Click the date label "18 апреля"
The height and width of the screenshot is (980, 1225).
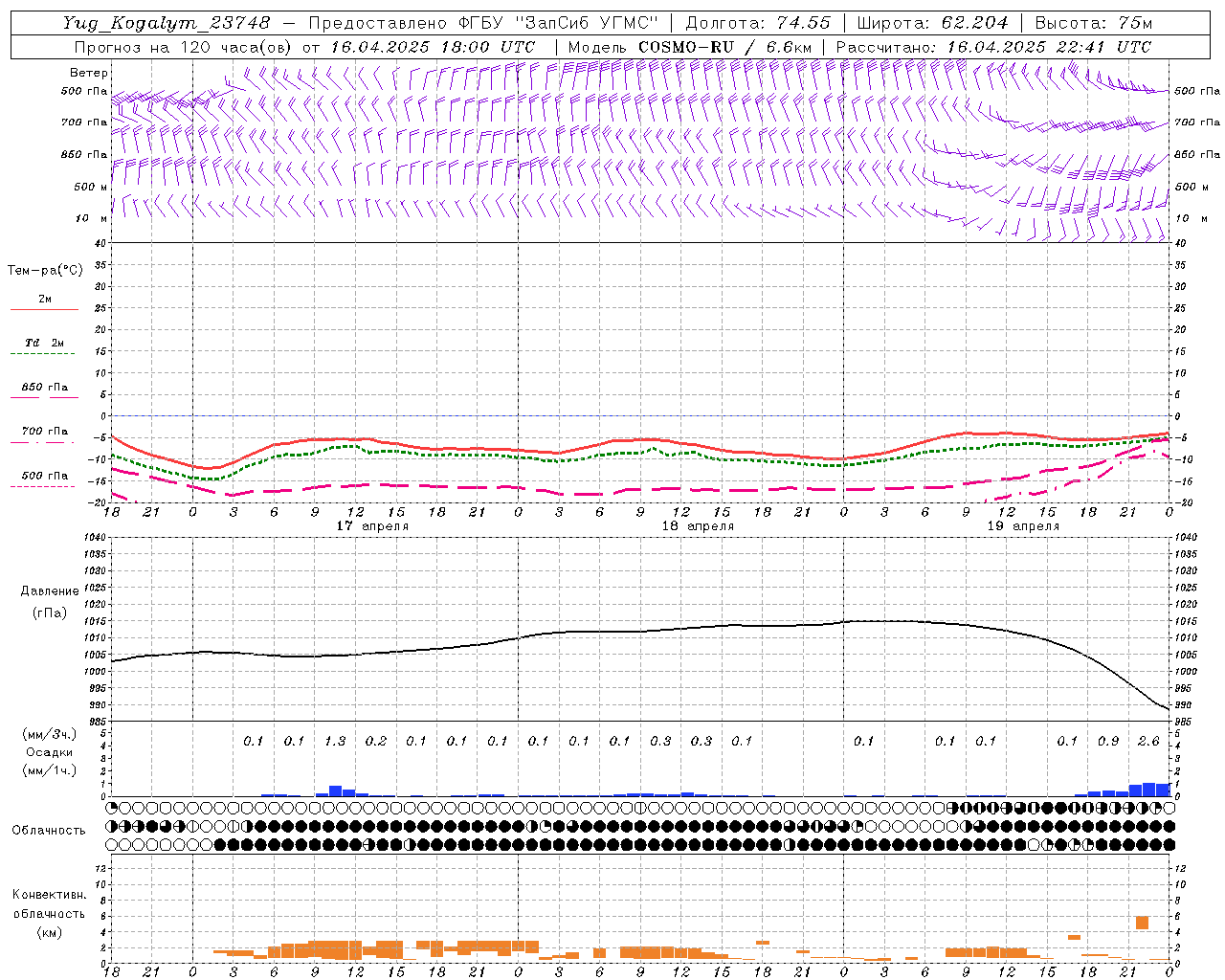click(699, 526)
